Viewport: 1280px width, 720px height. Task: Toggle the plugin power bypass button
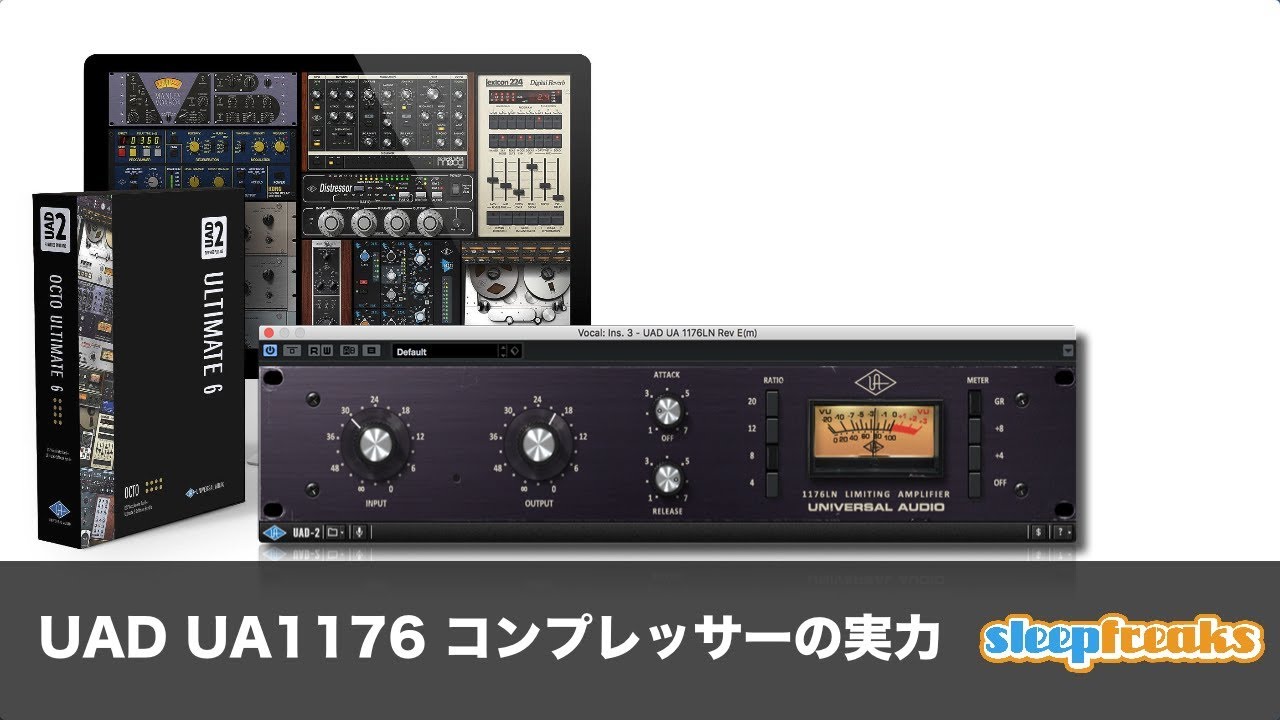[270, 351]
